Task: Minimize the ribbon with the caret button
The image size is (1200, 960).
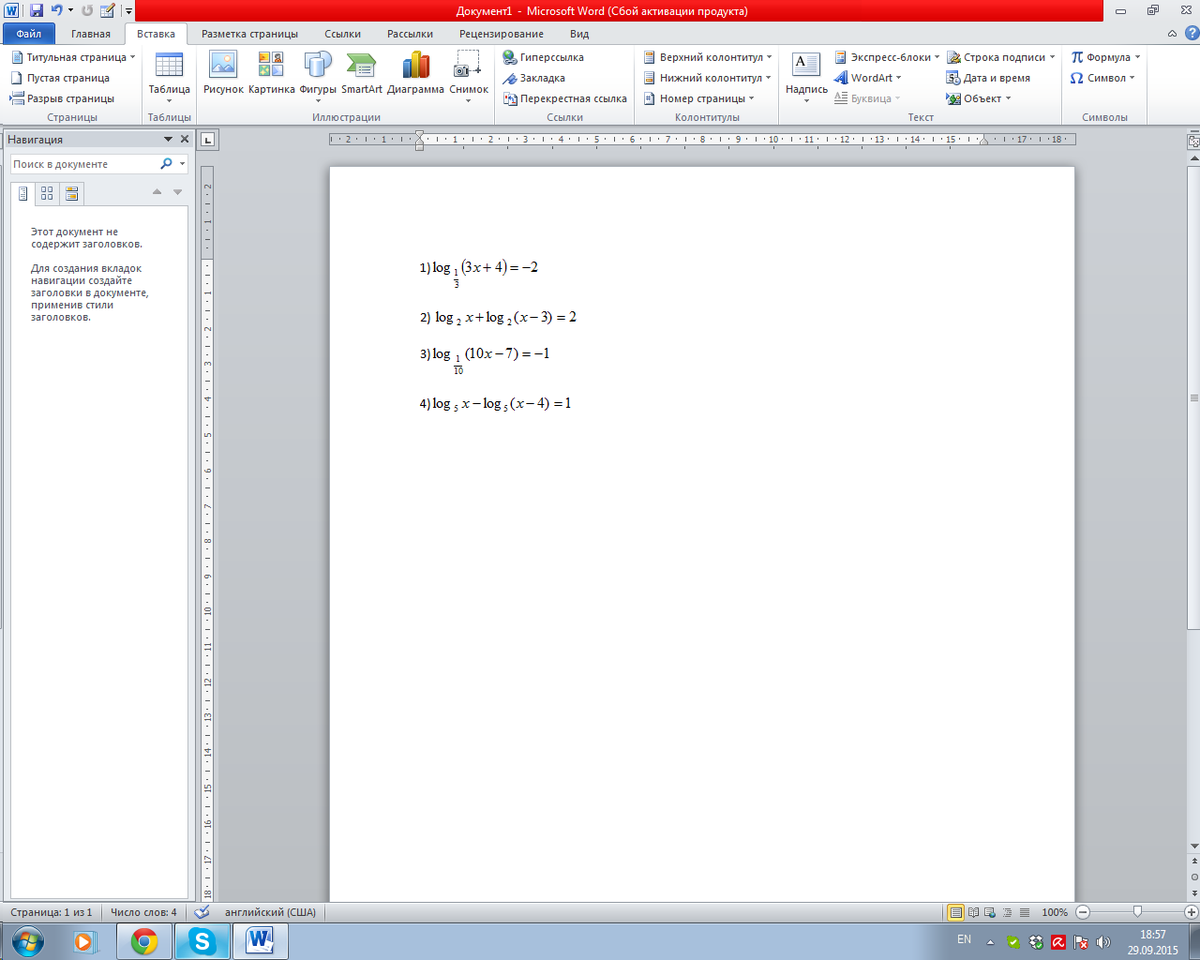Action: tap(1172, 34)
